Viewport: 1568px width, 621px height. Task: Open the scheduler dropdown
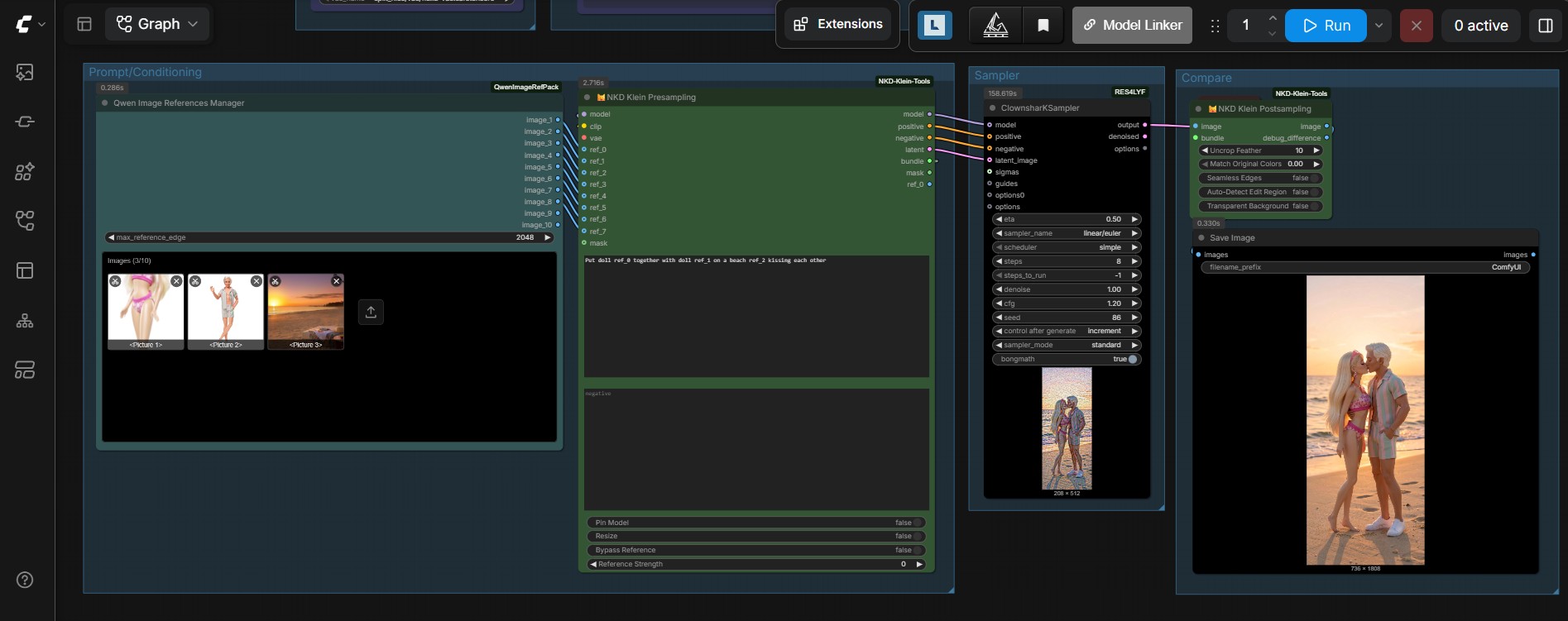[x=1066, y=247]
